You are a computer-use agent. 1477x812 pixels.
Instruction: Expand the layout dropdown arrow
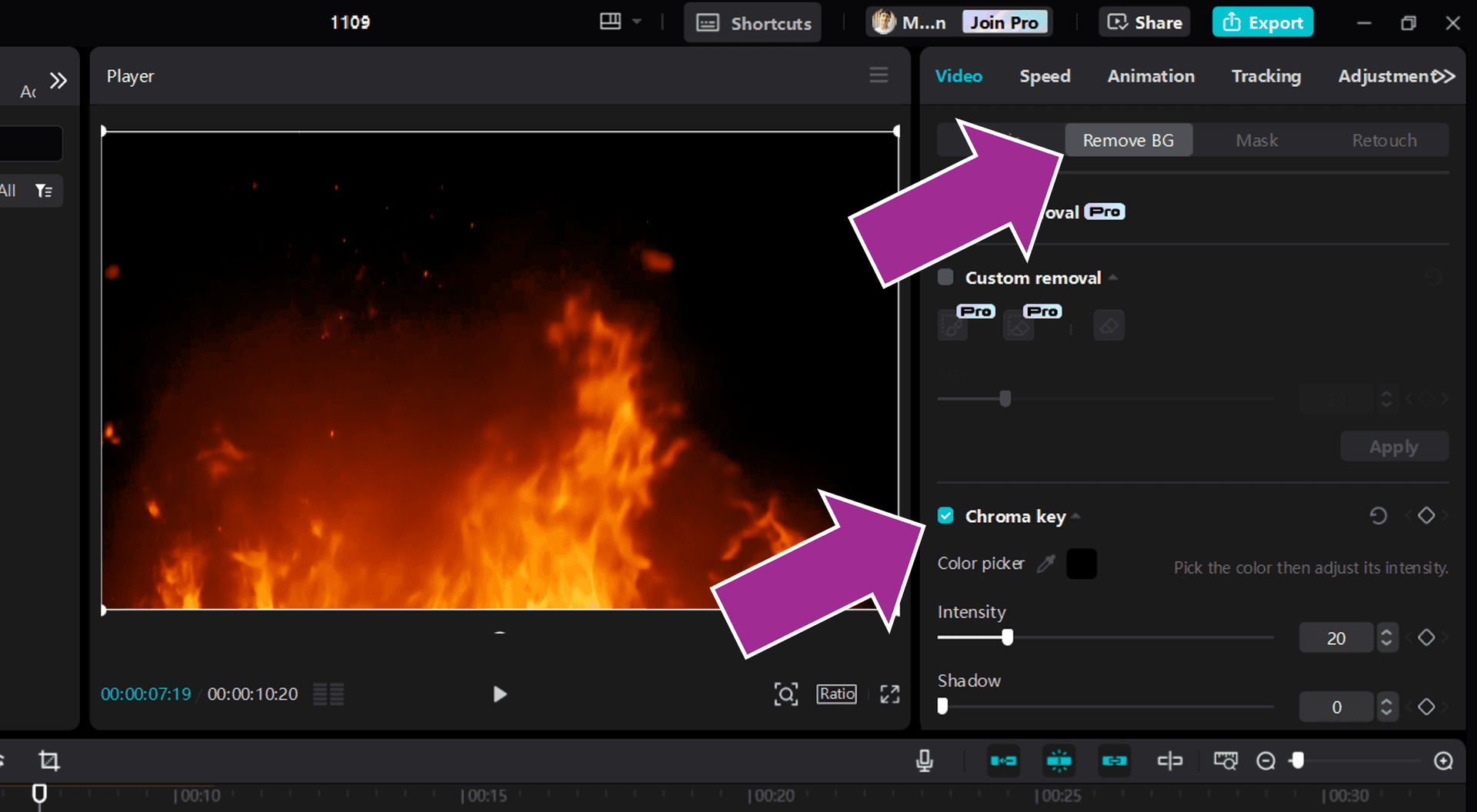(637, 22)
